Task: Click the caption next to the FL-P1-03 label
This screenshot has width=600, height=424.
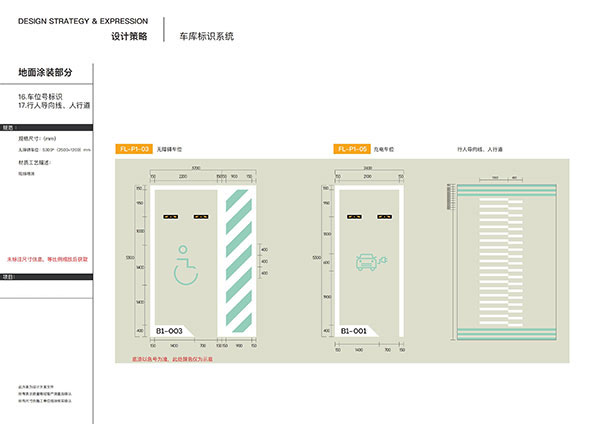Action: click(169, 149)
